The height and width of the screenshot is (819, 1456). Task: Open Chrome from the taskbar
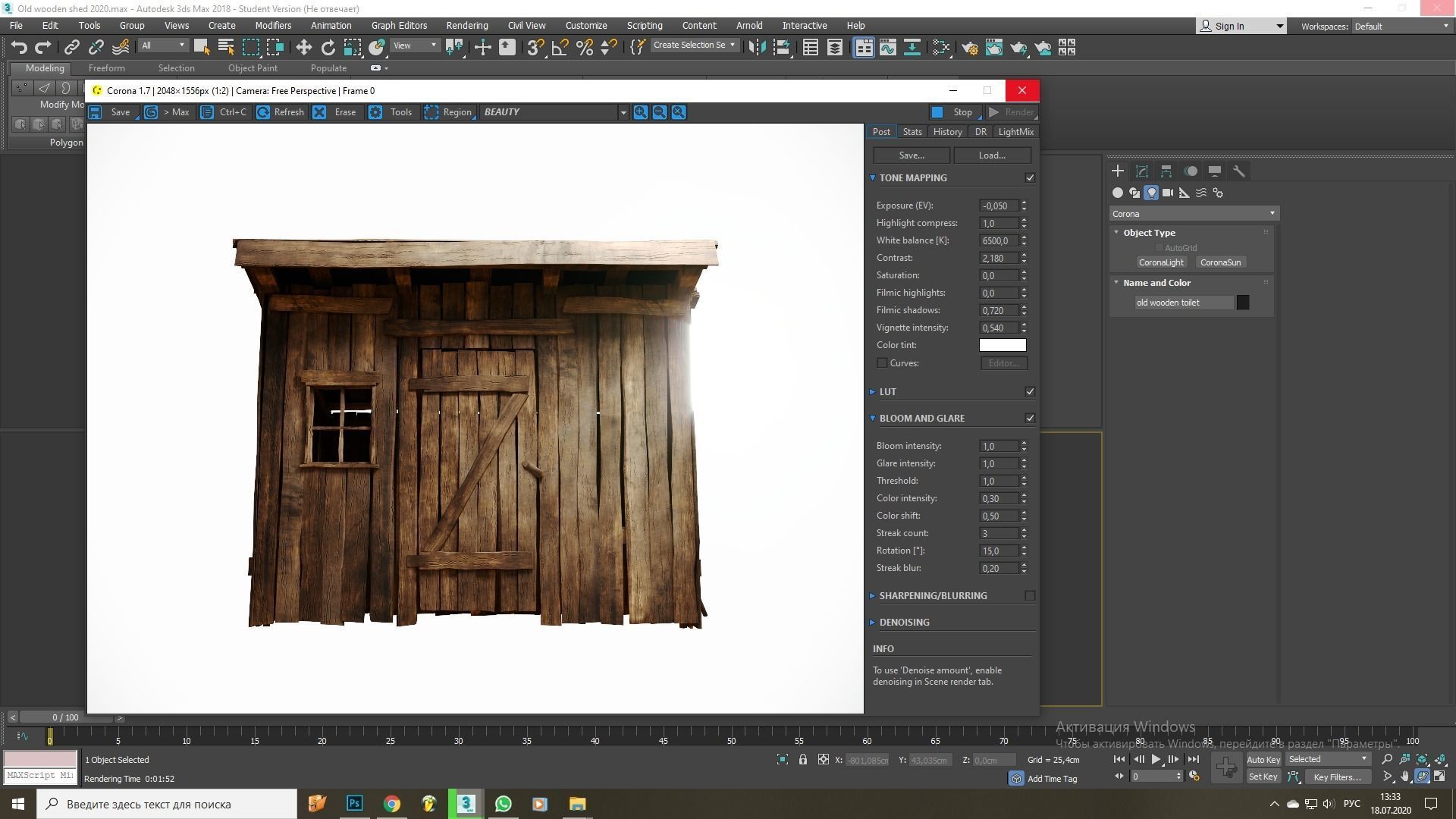tap(391, 804)
